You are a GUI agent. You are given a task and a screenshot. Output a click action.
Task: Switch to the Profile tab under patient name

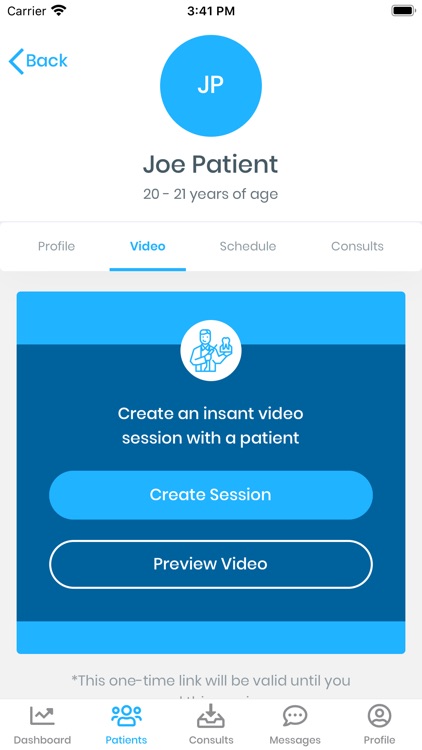[56, 246]
